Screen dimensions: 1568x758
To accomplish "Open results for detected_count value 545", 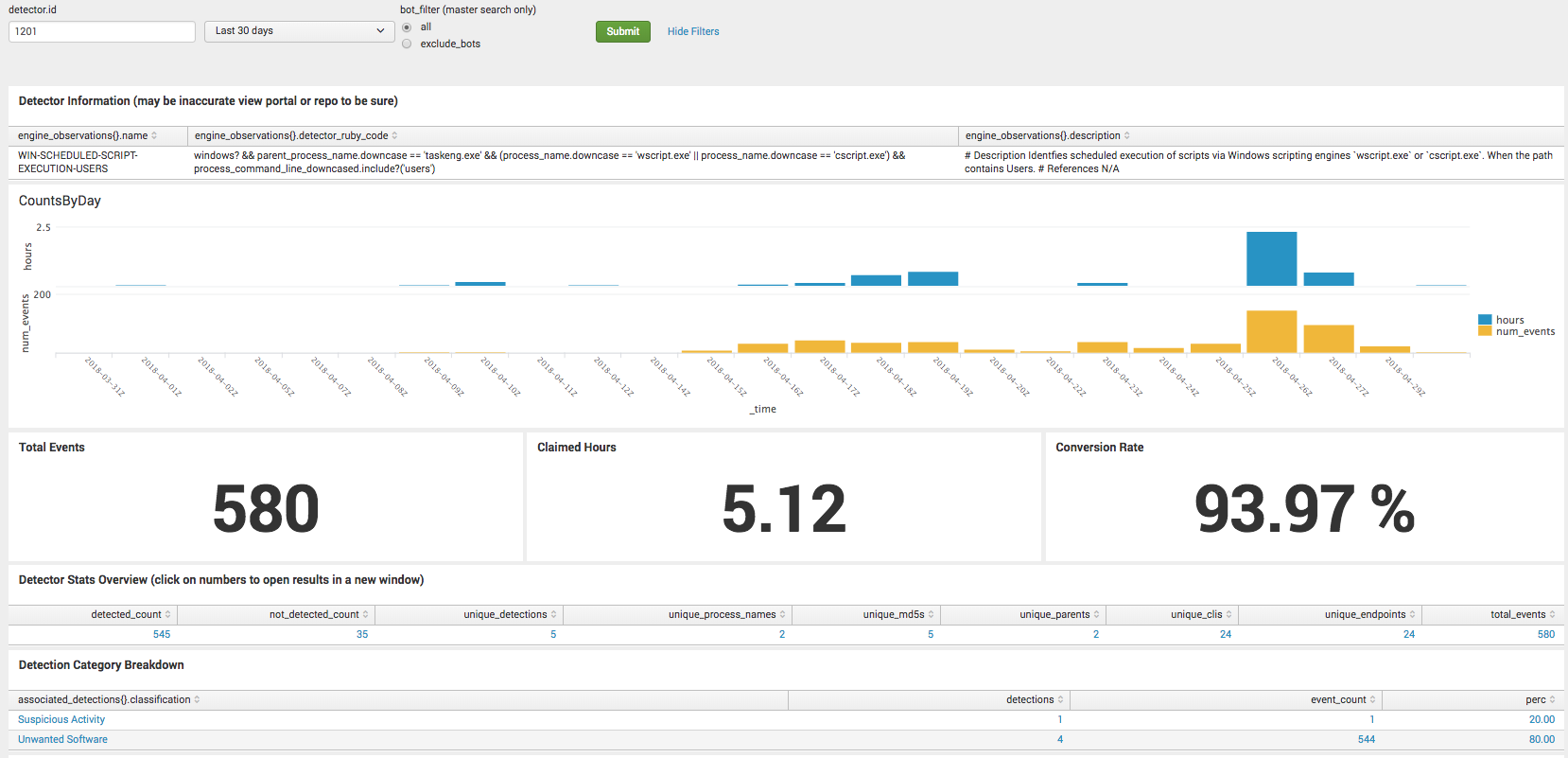I will point(162,635).
